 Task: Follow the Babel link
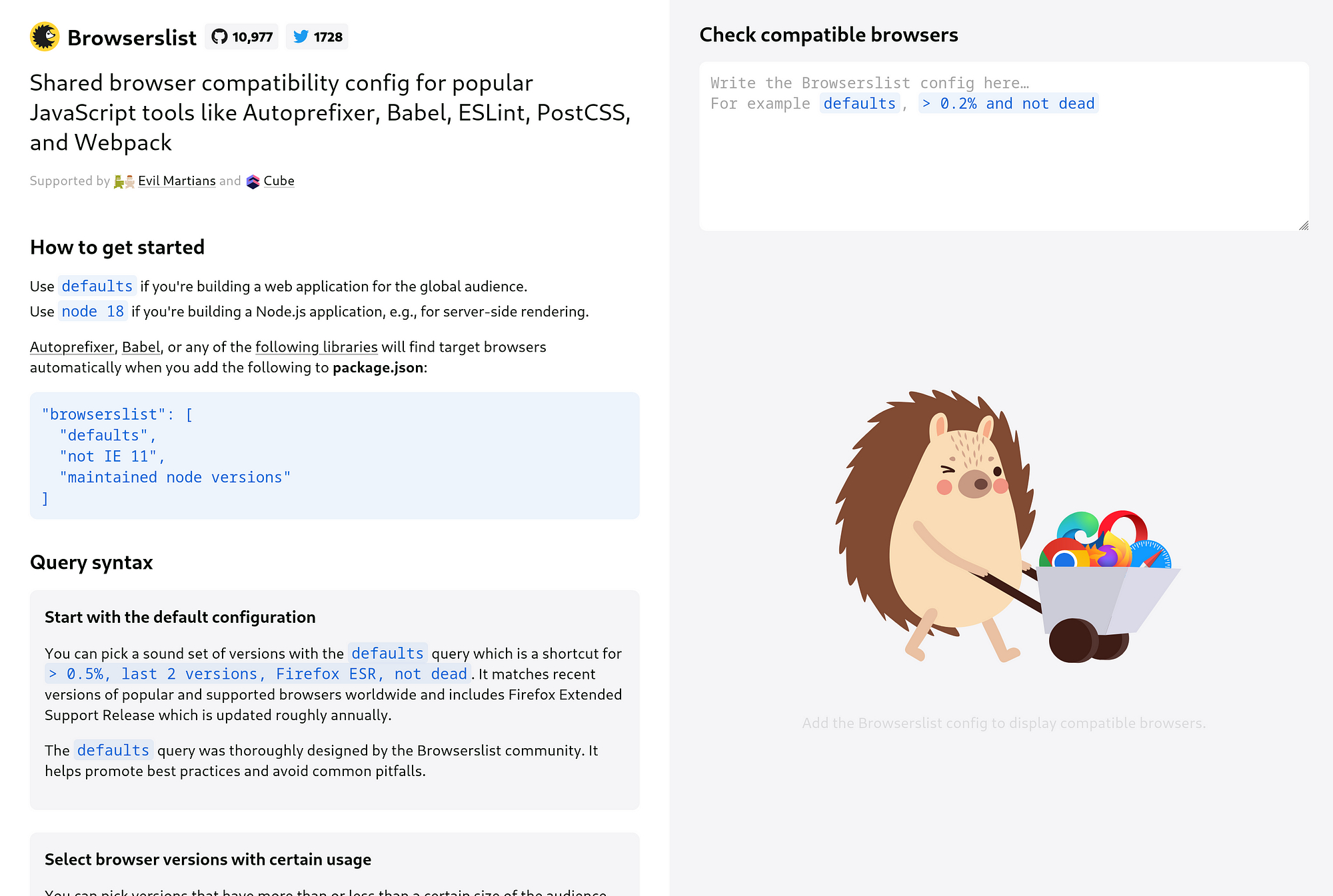tap(141, 347)
